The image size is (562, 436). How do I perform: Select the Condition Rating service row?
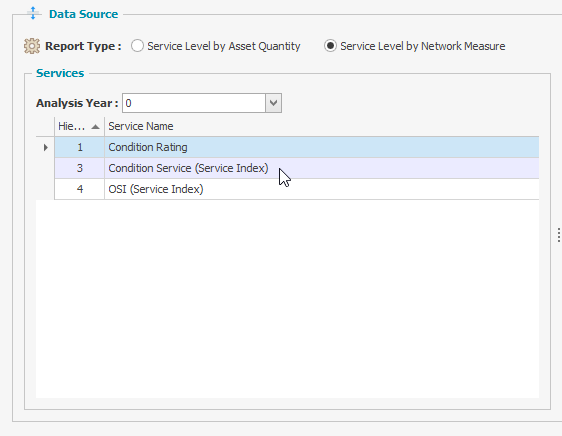point(296,147)
